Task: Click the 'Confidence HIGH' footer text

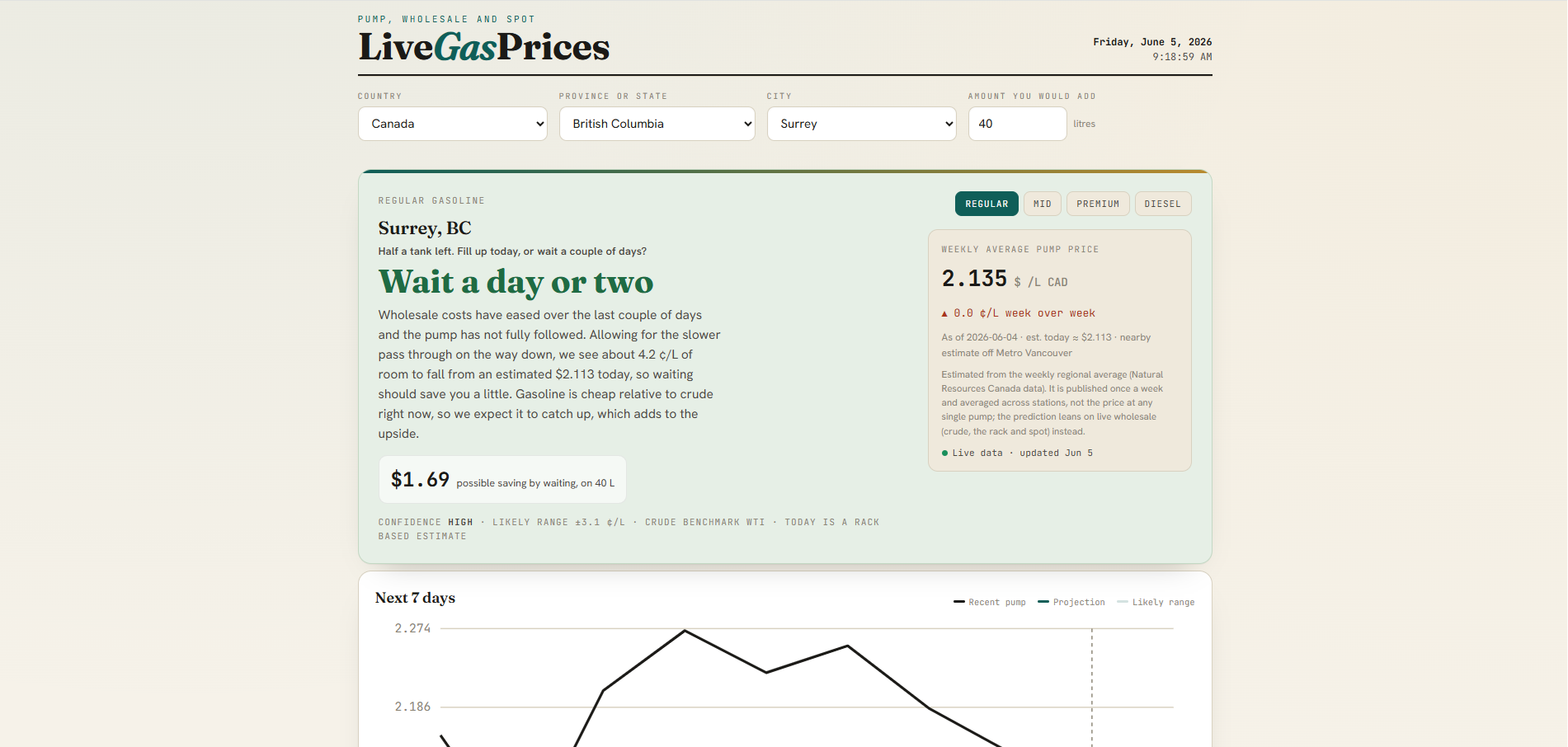Action: [426, 523]
